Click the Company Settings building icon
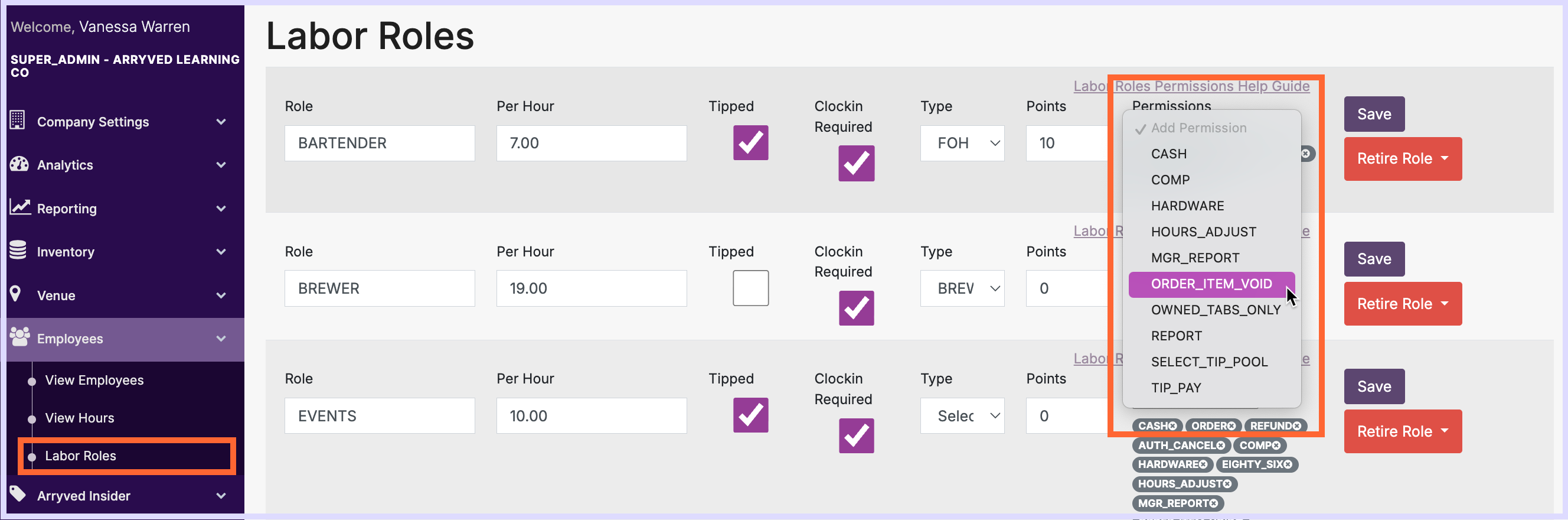This screenshot has width=1568, height=520. (18, 121)
